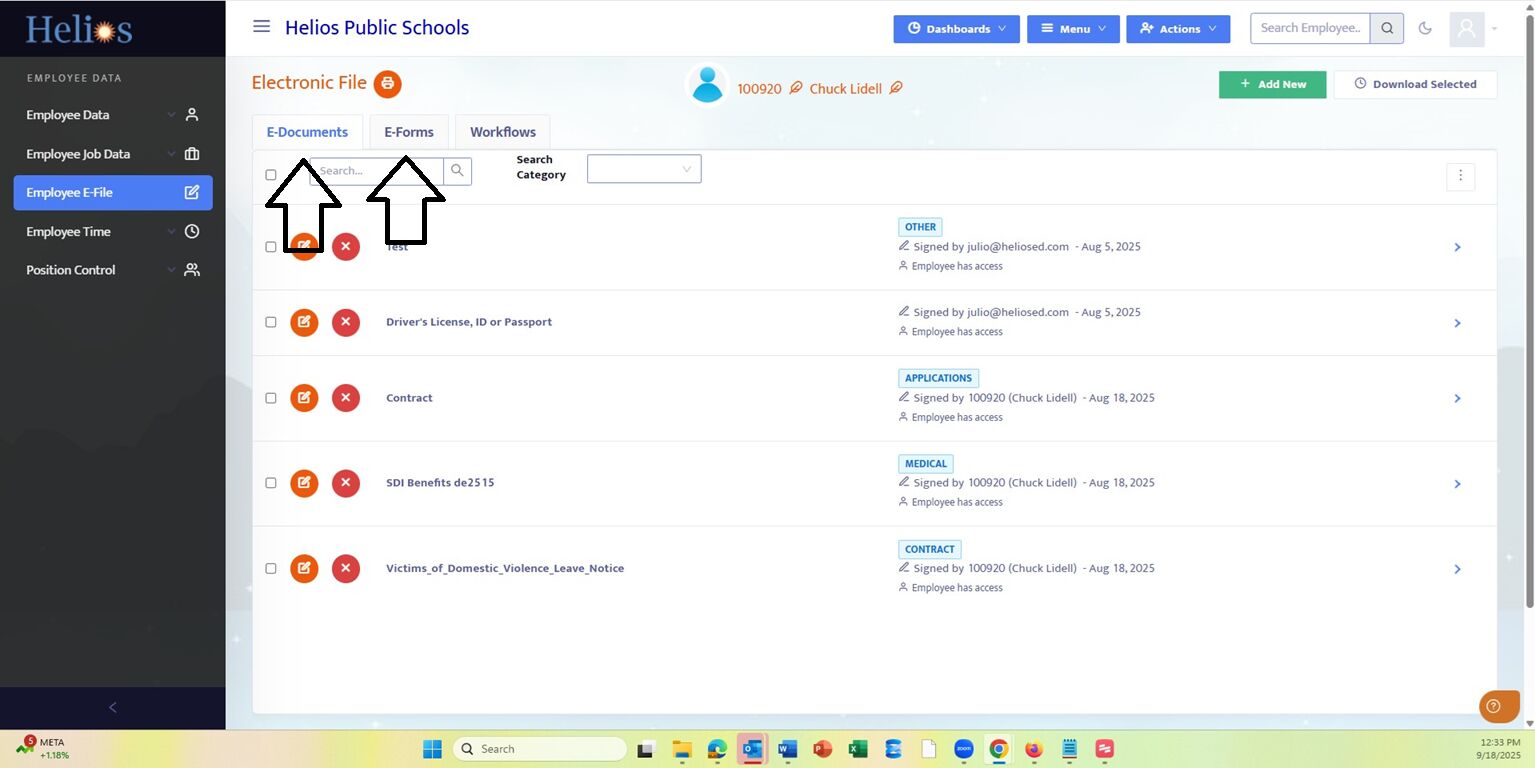Edit the Victims_of_Domestic_Violence_Leave_Notice document
The width and height of the screenshot is (1535, 768).
(304, 568)
